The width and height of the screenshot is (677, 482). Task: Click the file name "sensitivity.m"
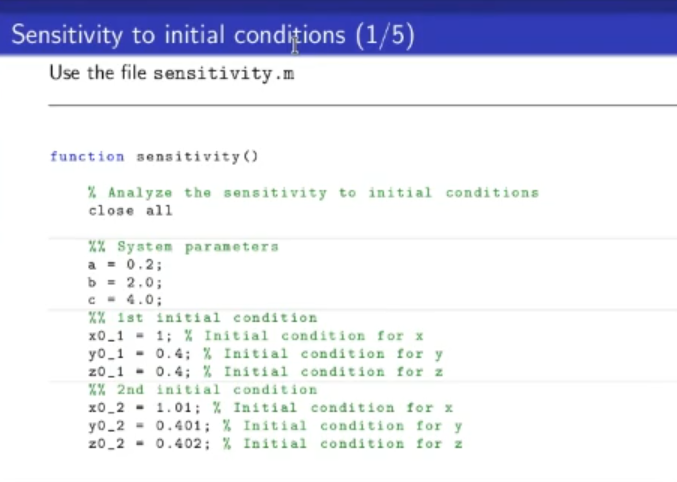[224, 75]
